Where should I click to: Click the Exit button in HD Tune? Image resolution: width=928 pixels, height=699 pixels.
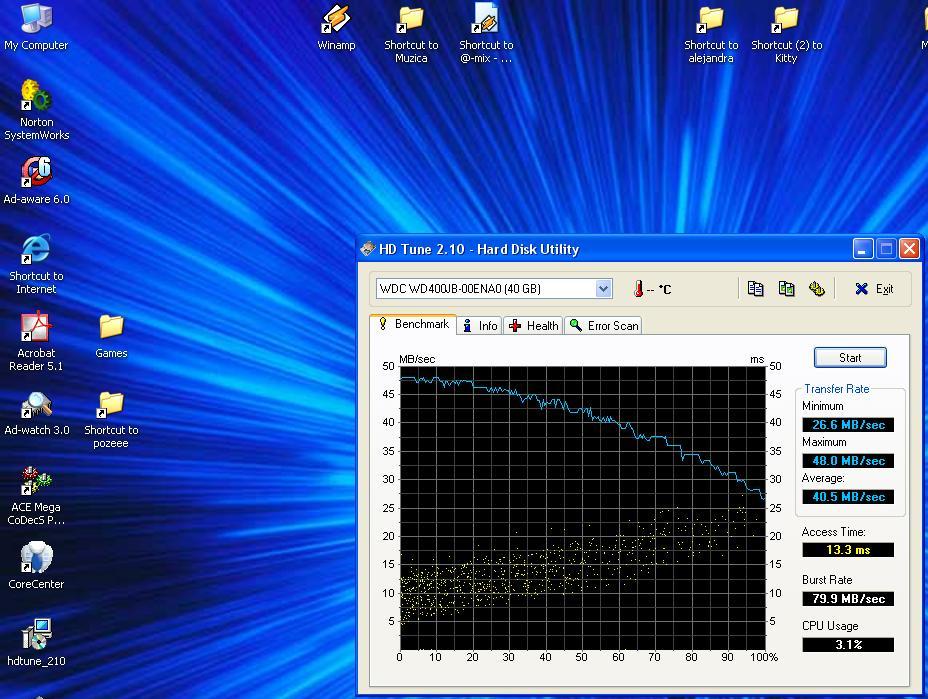tap(874, 289)
